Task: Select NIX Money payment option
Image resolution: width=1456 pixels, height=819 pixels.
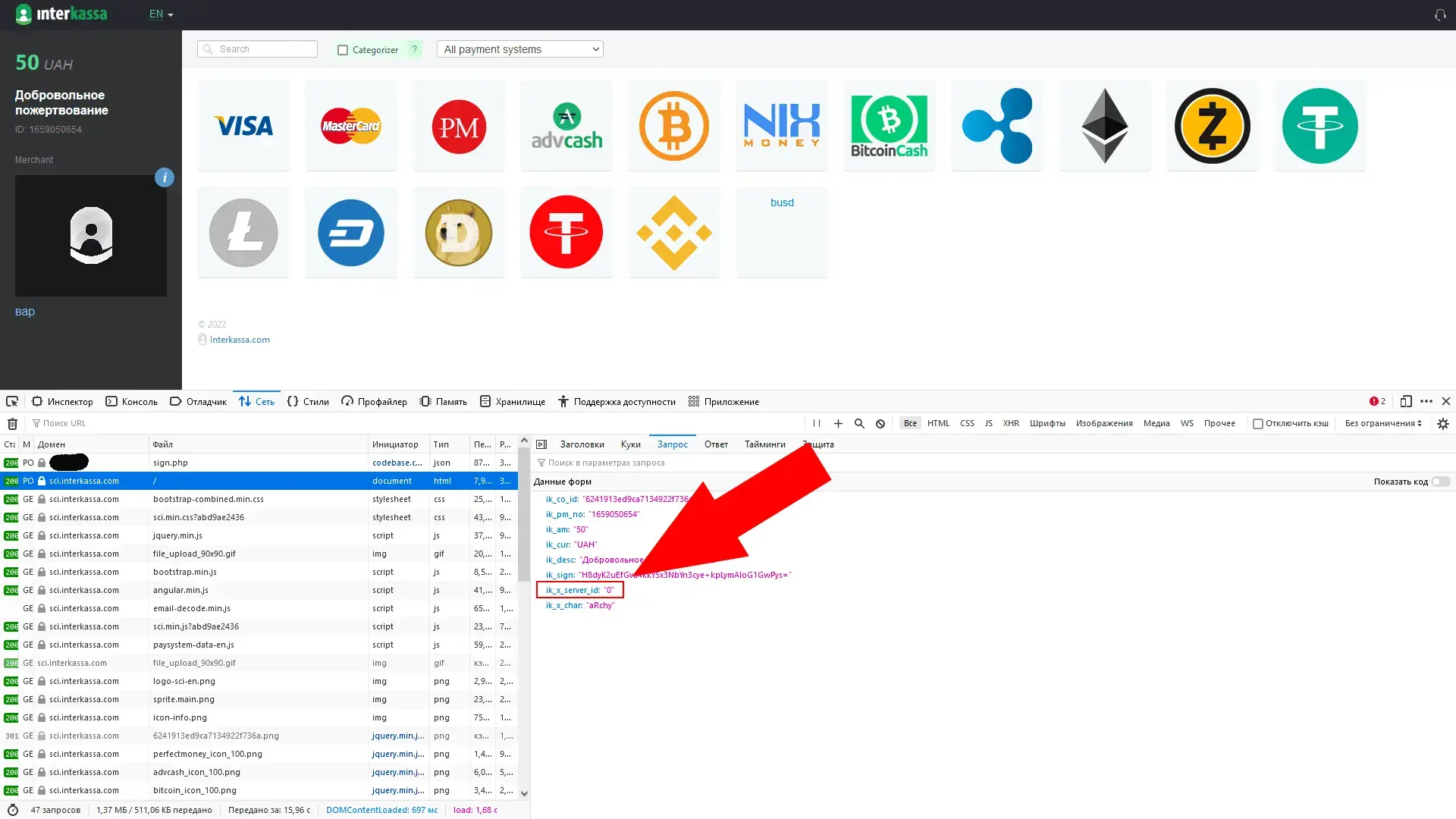Action: click(x=782, y=126)
